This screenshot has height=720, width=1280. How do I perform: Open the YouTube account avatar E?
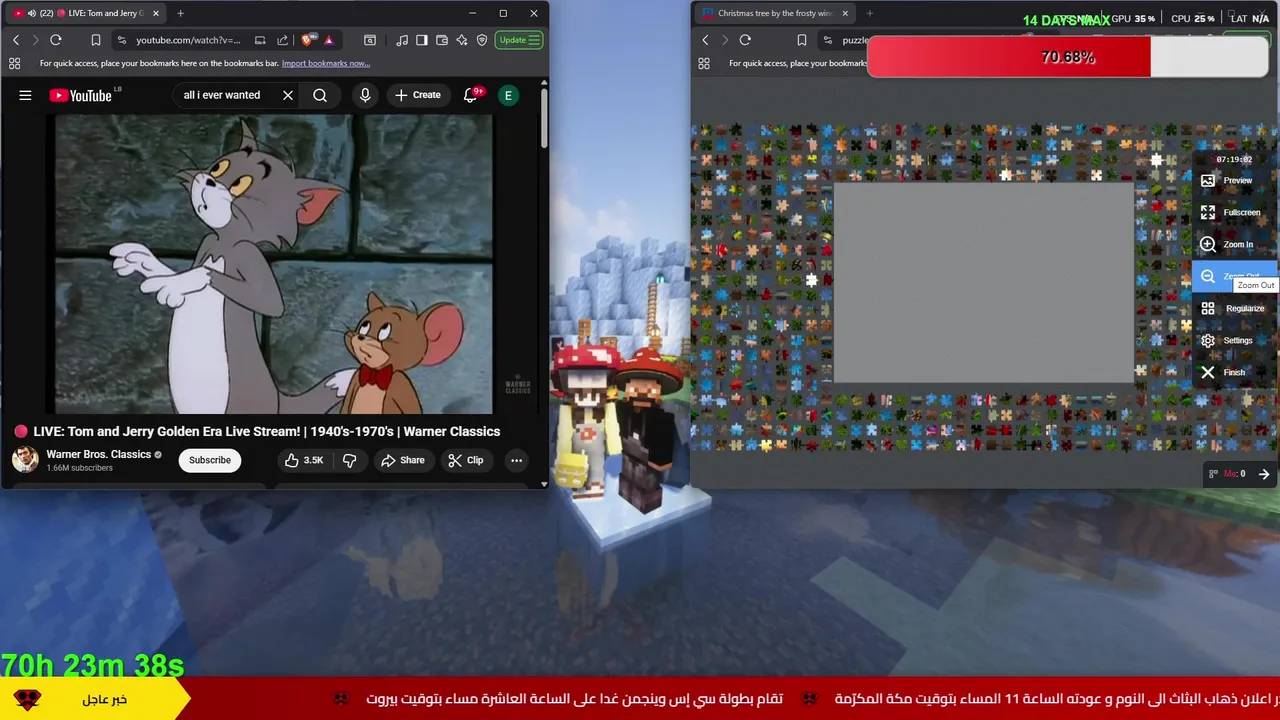tap(508, 95)
